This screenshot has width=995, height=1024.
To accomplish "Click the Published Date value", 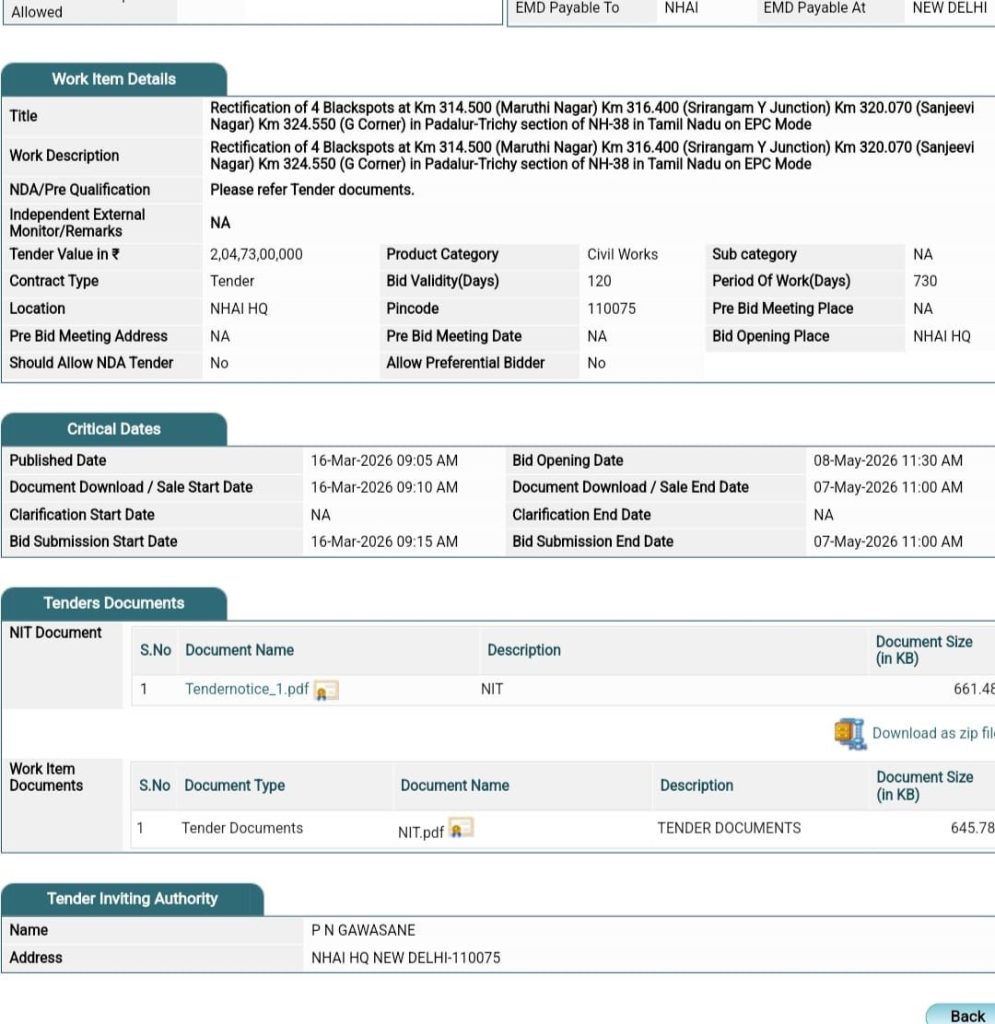I will (384, 461).
